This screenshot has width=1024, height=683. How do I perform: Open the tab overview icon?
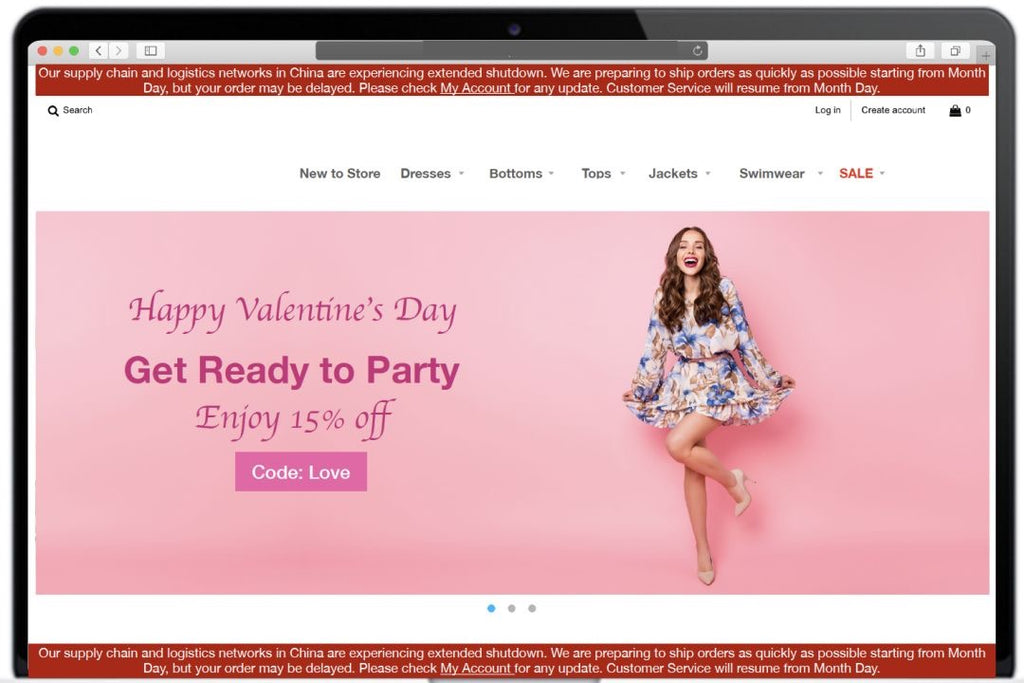tap(954, 49)
